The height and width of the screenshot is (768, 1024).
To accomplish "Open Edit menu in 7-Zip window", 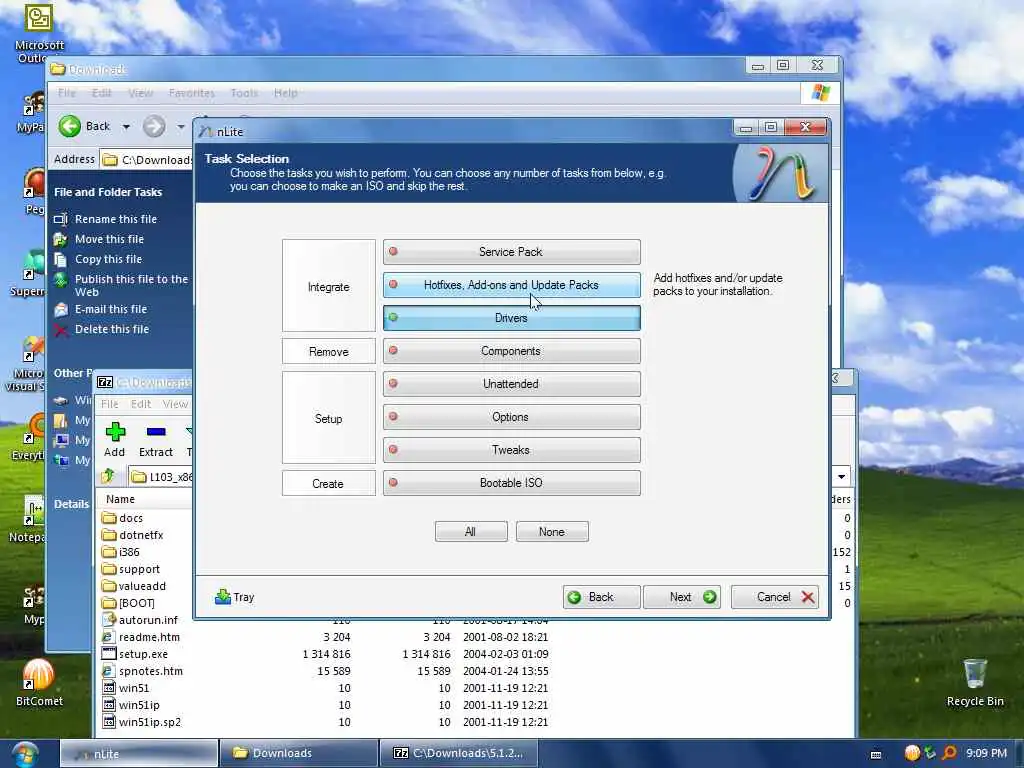I will tap(141, 404).
